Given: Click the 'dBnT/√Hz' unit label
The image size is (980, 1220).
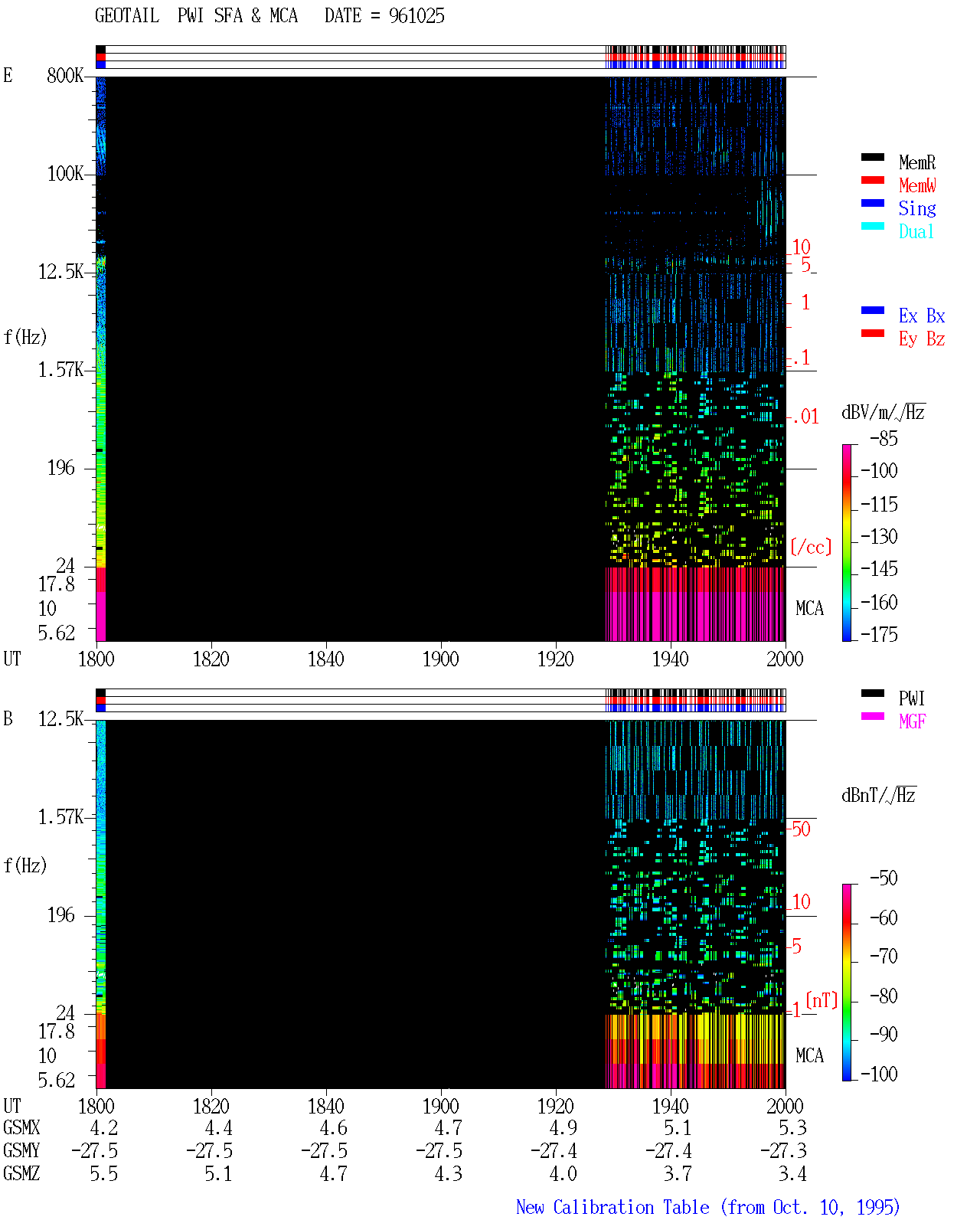Looking at the screenshot, I should (879, 795).
